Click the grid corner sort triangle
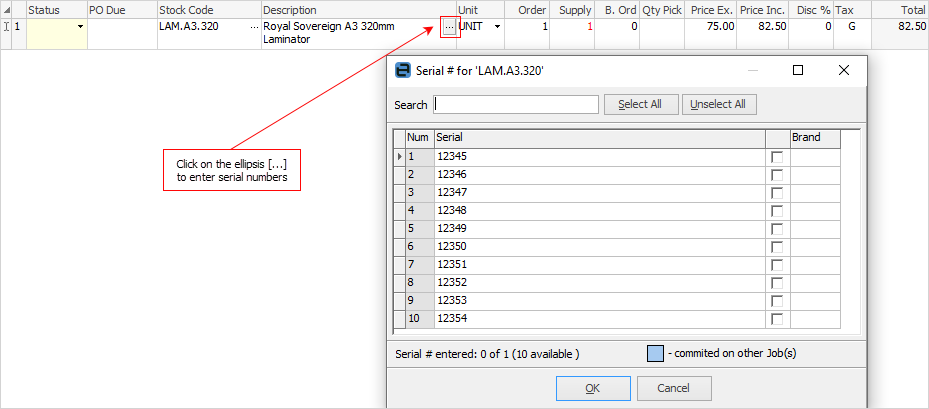929x409 pixels. point(6,10)
